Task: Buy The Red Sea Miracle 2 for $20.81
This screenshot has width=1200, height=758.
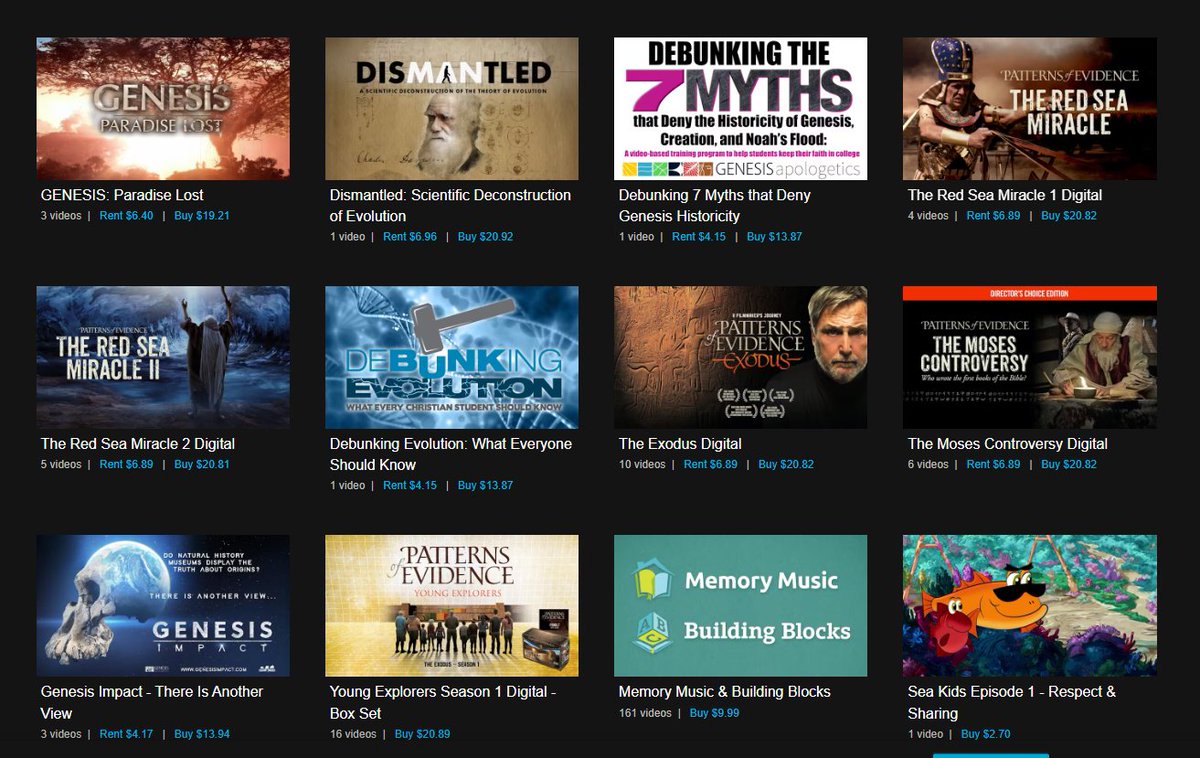Action: point(202,465)
